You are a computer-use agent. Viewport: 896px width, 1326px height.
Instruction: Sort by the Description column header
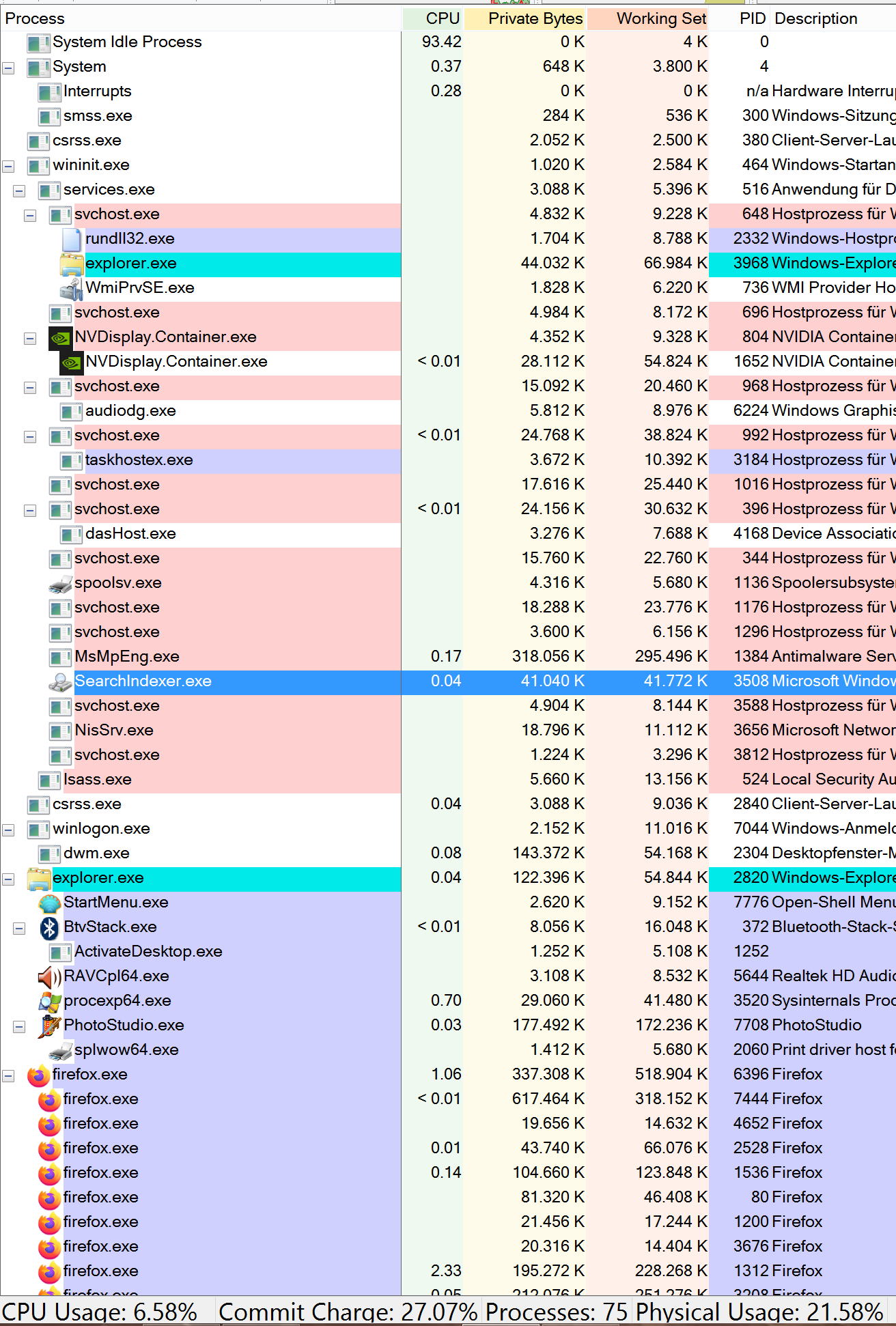click(x=833, y=18)
